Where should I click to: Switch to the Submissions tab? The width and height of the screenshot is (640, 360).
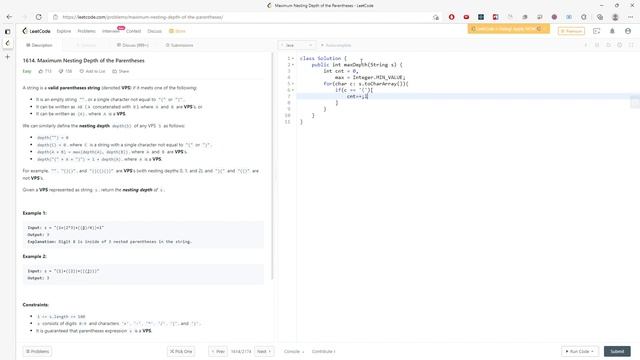pyautogui.click(x=180, y=45)
